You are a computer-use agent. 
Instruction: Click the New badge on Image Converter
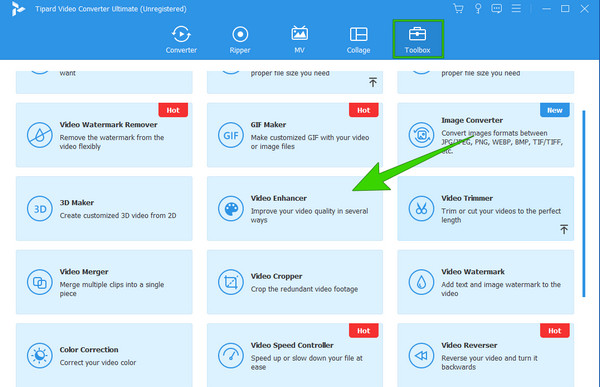pos(554,110)
